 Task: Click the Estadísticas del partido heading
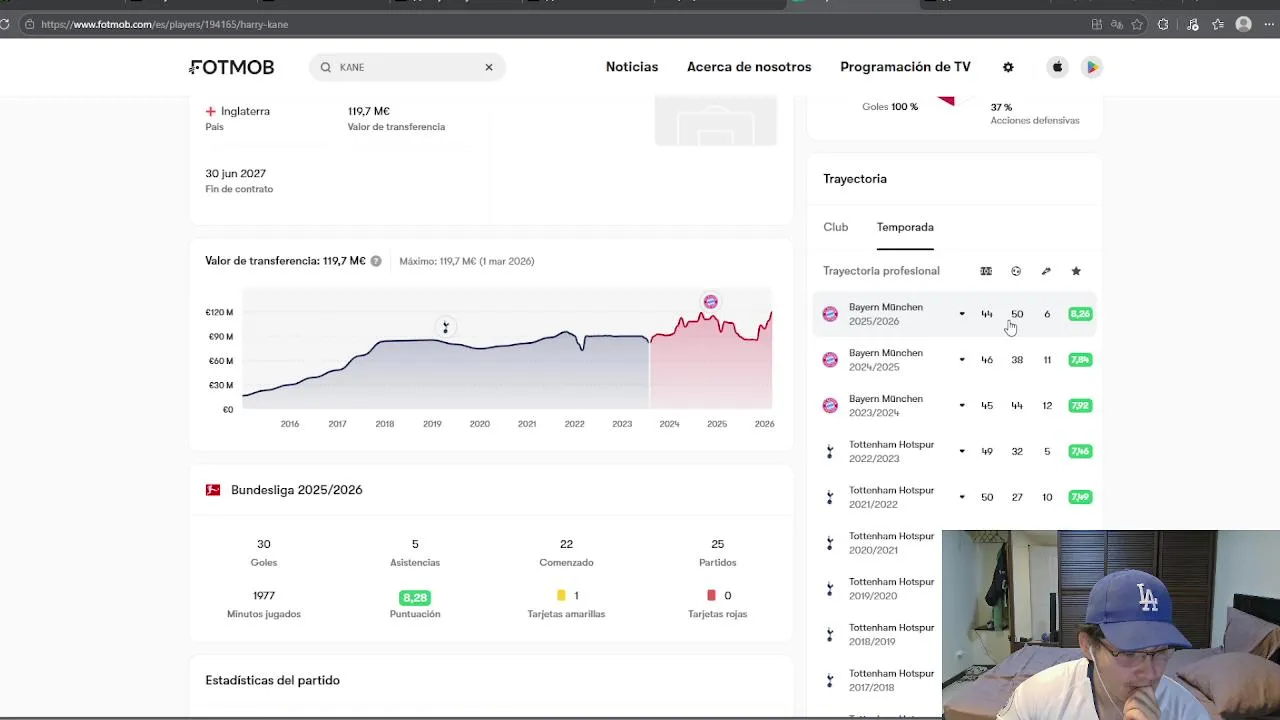pos(273,680)
